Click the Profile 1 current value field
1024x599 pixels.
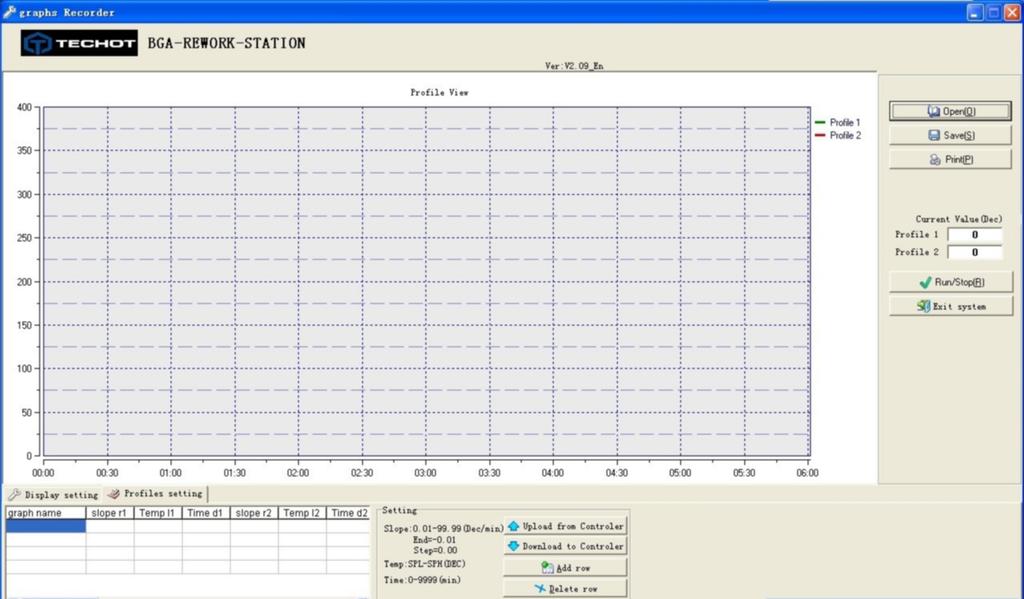(974, 235)
